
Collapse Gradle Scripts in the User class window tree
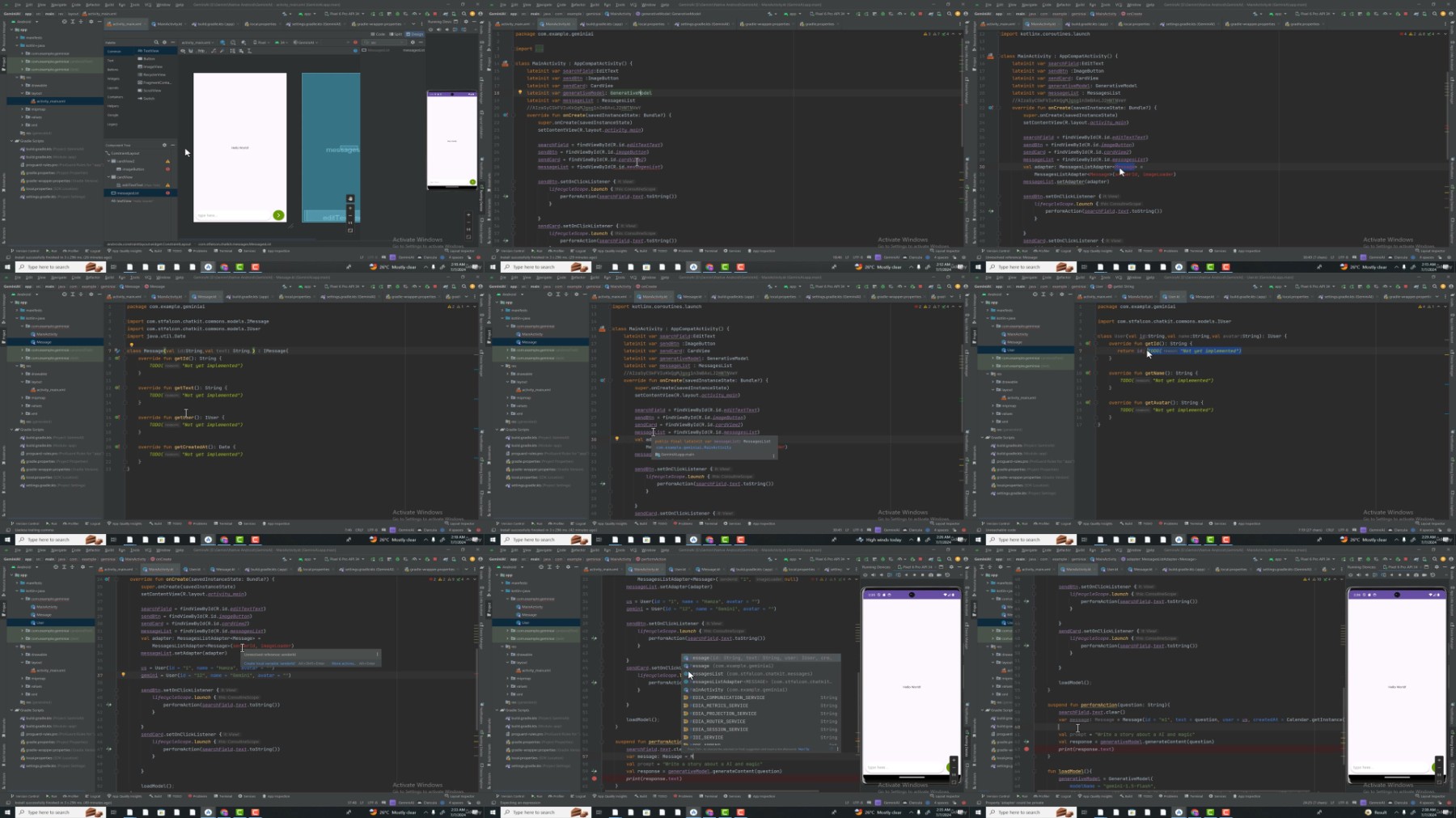click(981, 437)
